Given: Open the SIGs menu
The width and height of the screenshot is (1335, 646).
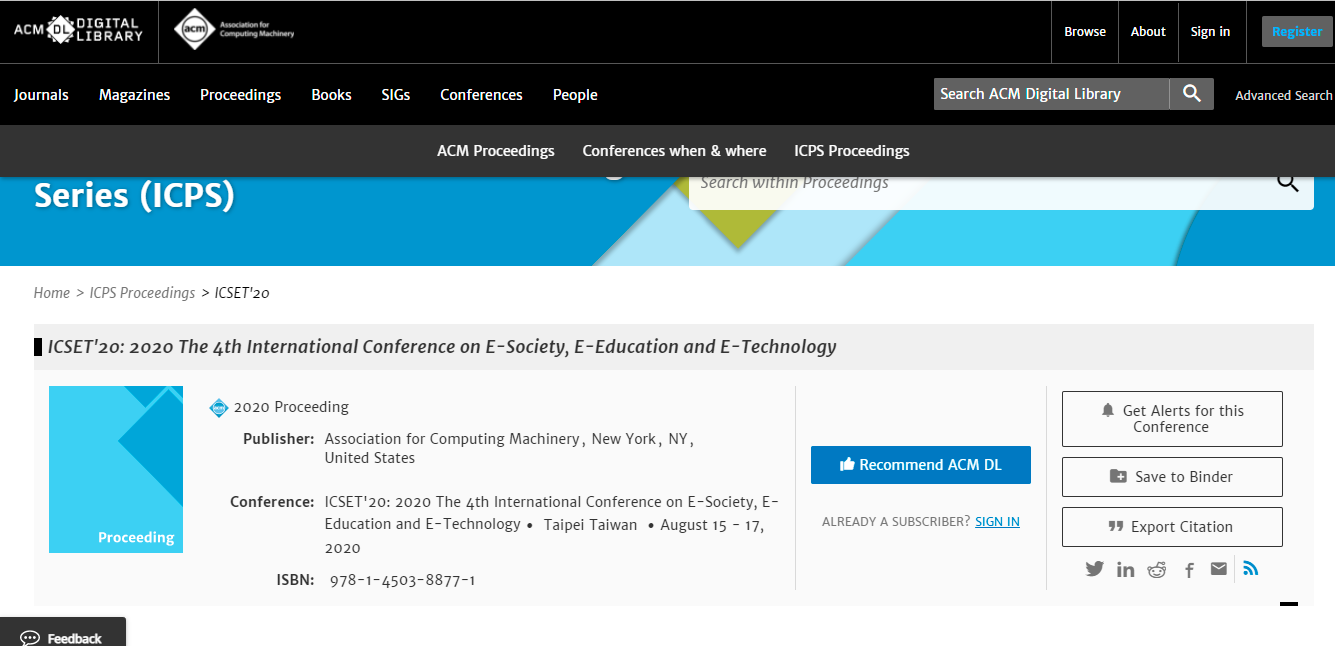Looking at the screenshot, I should point(396,95).
